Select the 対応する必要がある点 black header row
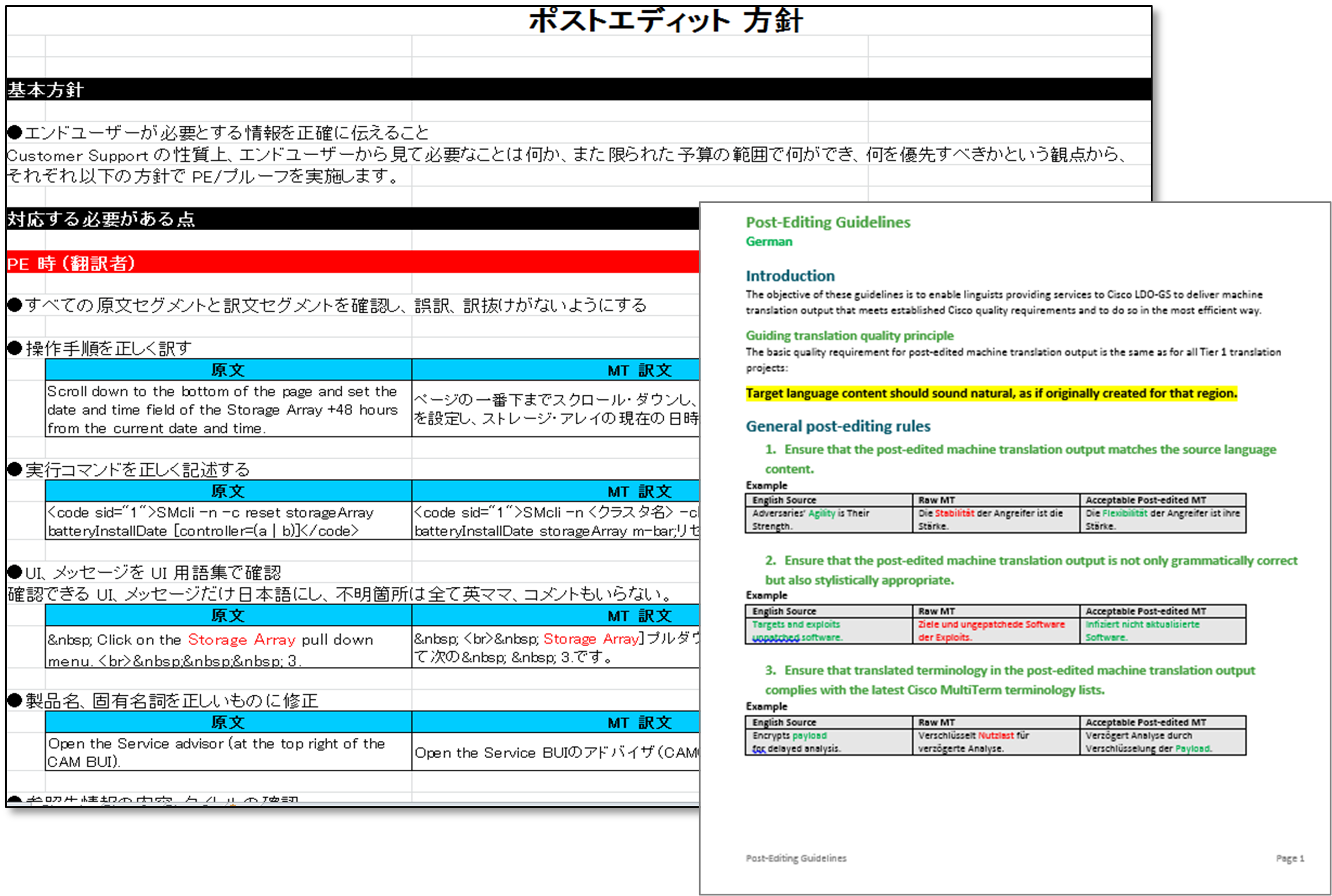Viewport: 1332px width, 896px height. tap(353, 219)
